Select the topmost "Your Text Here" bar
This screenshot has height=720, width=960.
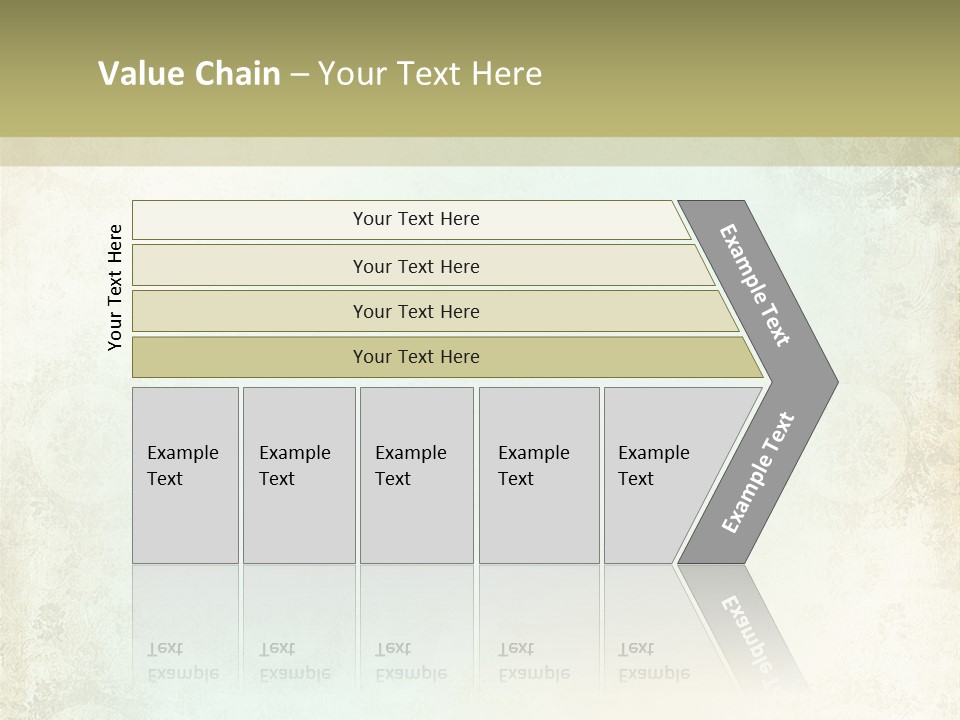416,219
